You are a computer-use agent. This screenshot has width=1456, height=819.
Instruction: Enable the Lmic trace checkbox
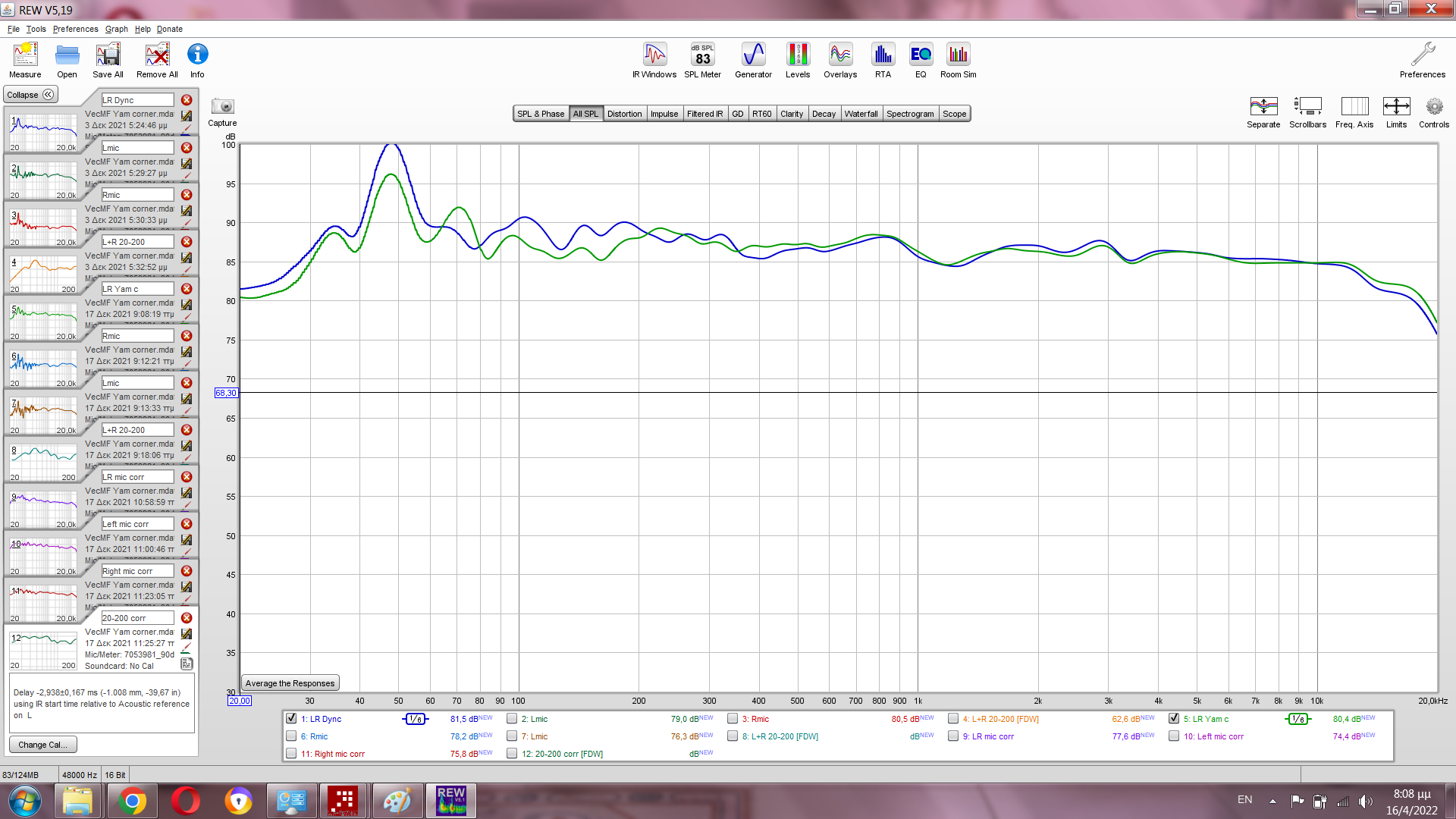pyautogui.click(x=512, y=718)
